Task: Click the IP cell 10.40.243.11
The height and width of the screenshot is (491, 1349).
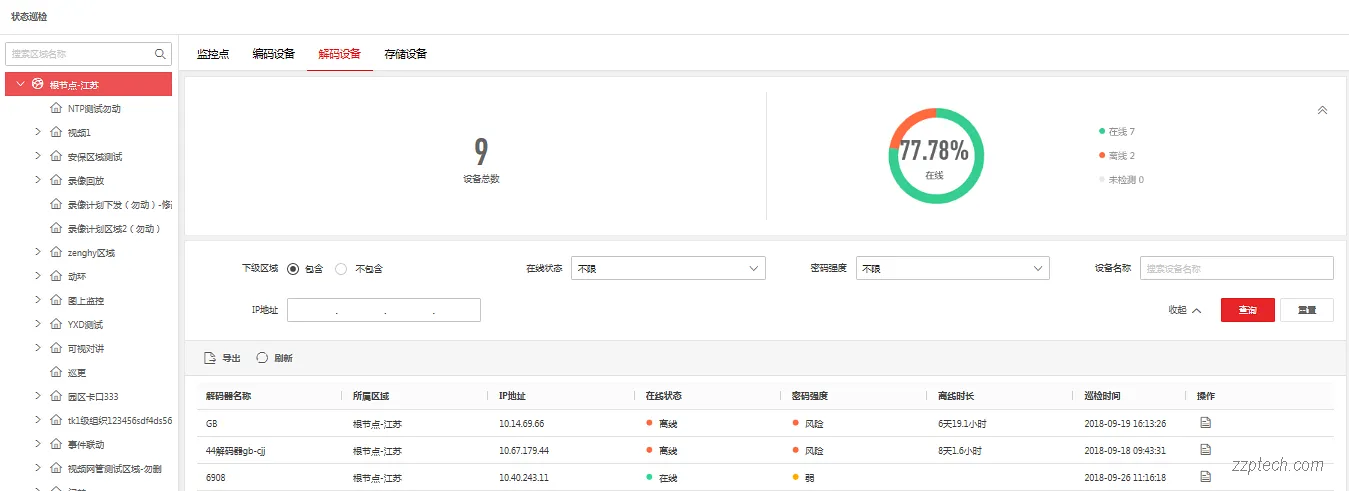Action: pos(524,478)
